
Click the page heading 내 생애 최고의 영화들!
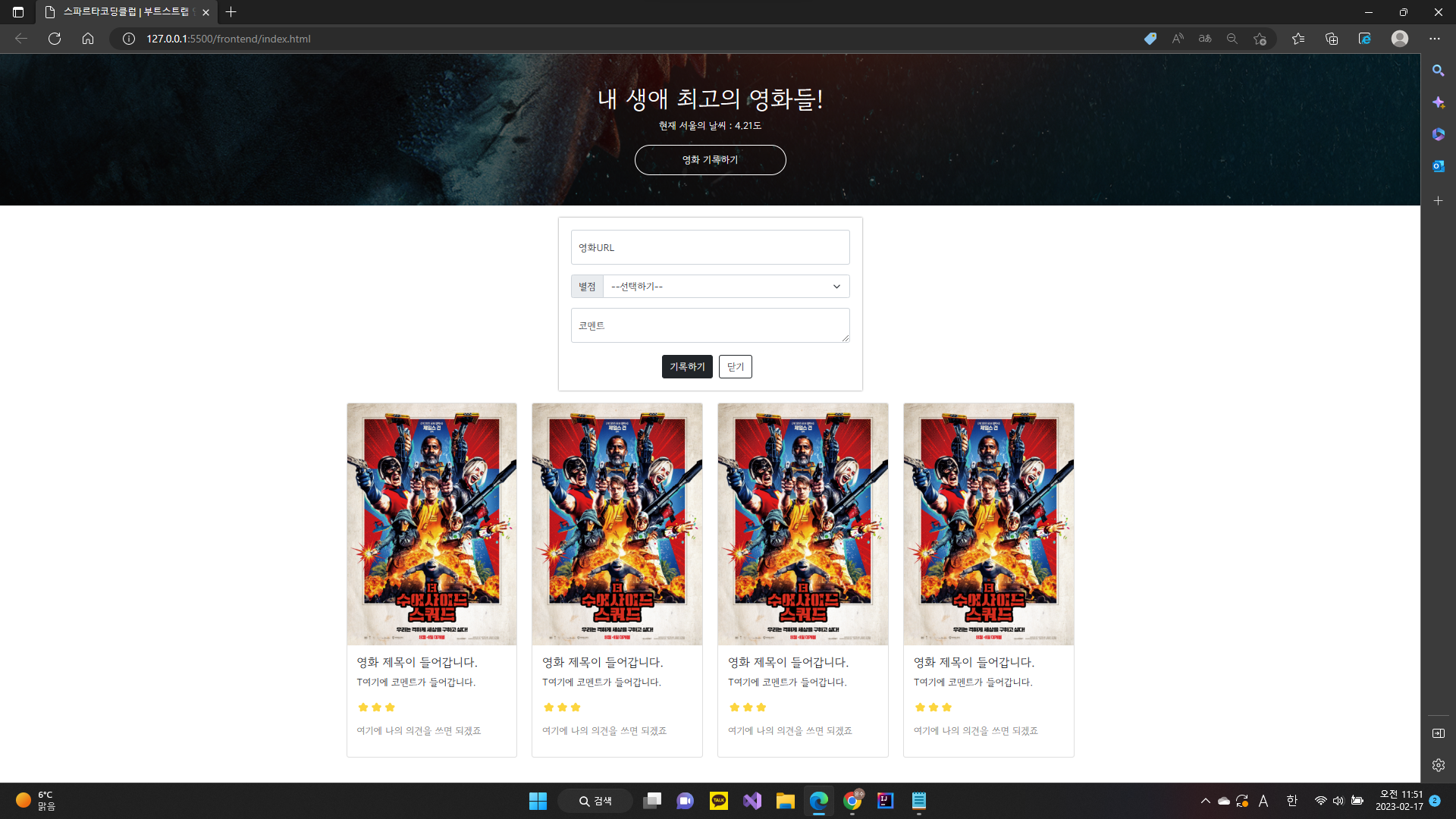click(710, 99)
